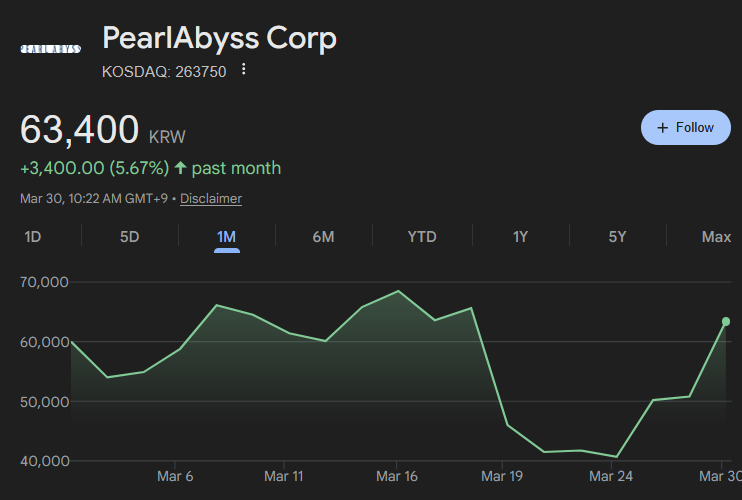Click the chart peak near Mar 16
Image resolution: width=742 pixels, height=500 pixels.
398,291
